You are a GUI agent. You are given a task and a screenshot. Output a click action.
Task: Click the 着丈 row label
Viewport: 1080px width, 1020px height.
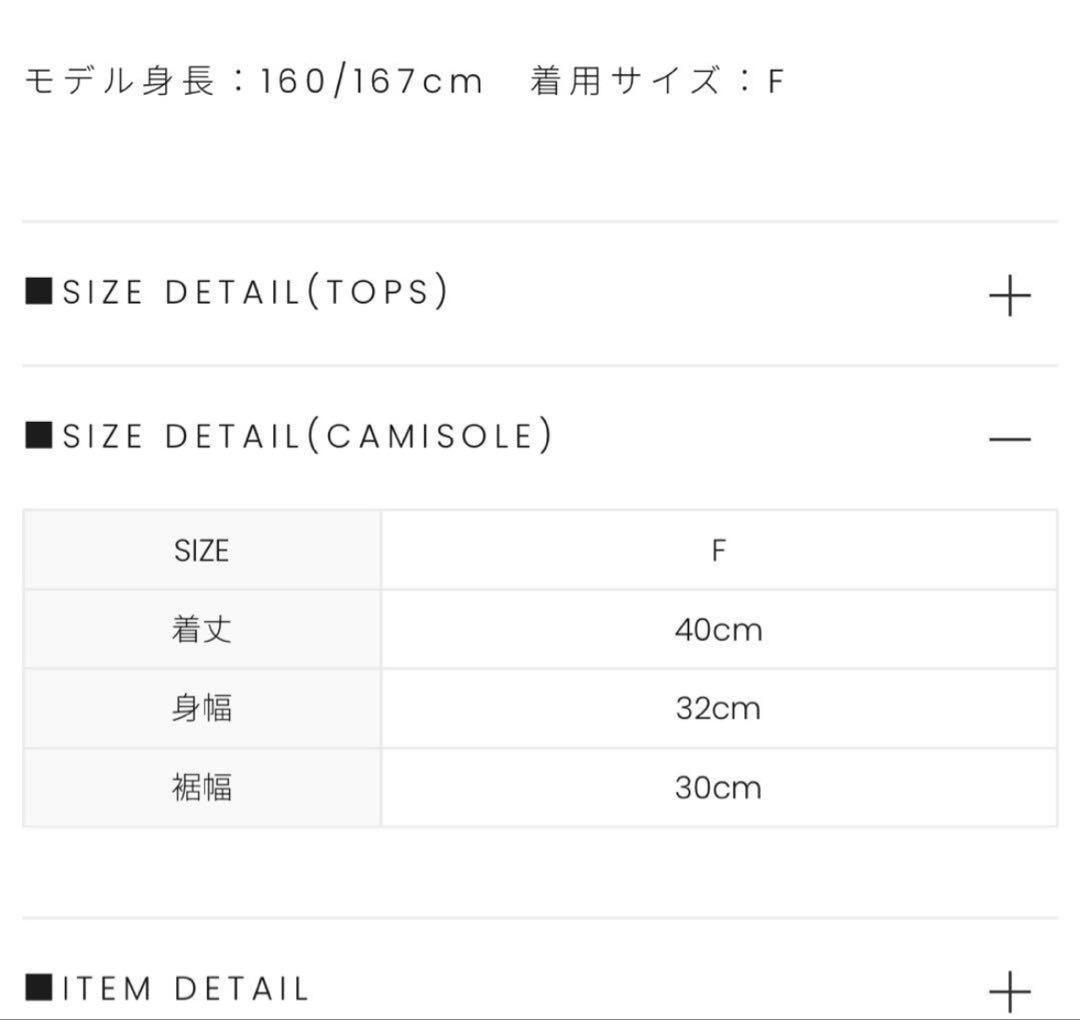point(201,630)
